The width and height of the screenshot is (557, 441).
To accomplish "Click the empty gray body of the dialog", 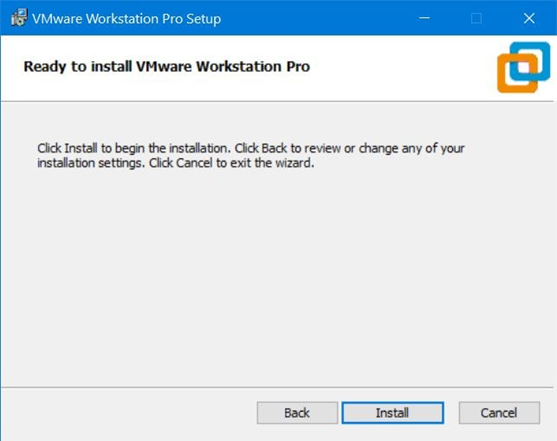I will click(277, 277).
